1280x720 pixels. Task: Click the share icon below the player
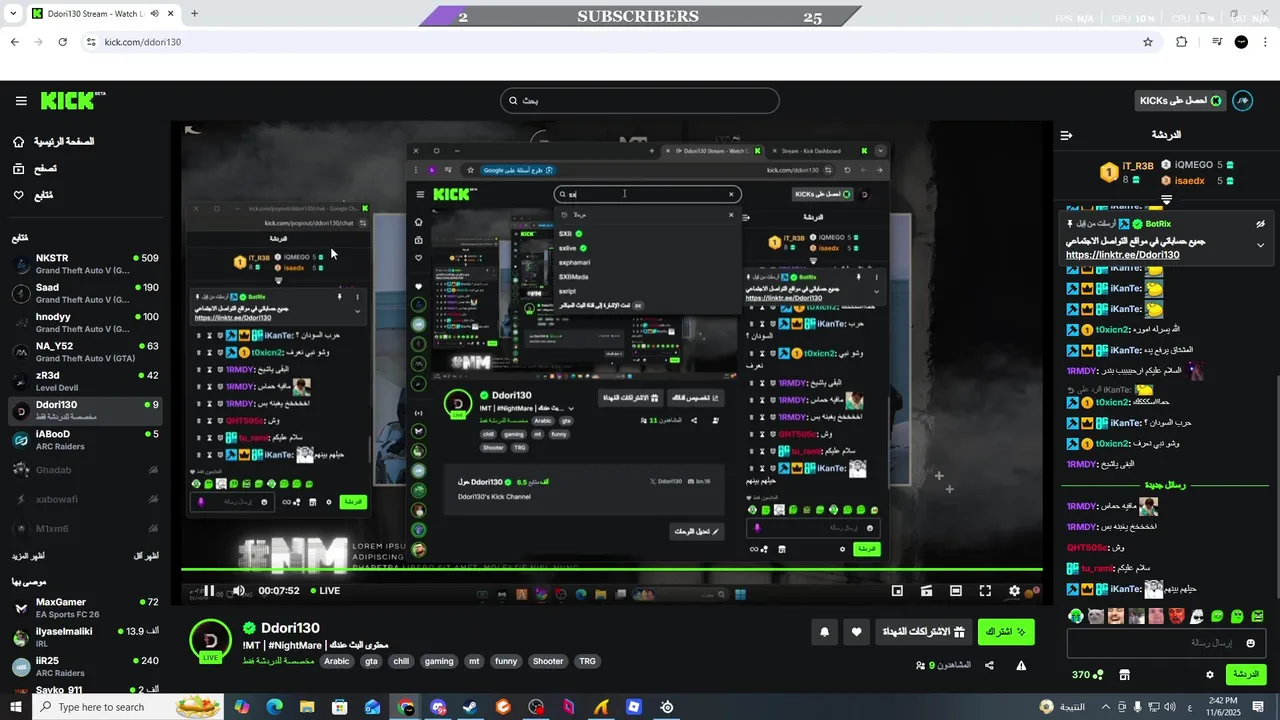pyautogui.click(x=989, y=665)
